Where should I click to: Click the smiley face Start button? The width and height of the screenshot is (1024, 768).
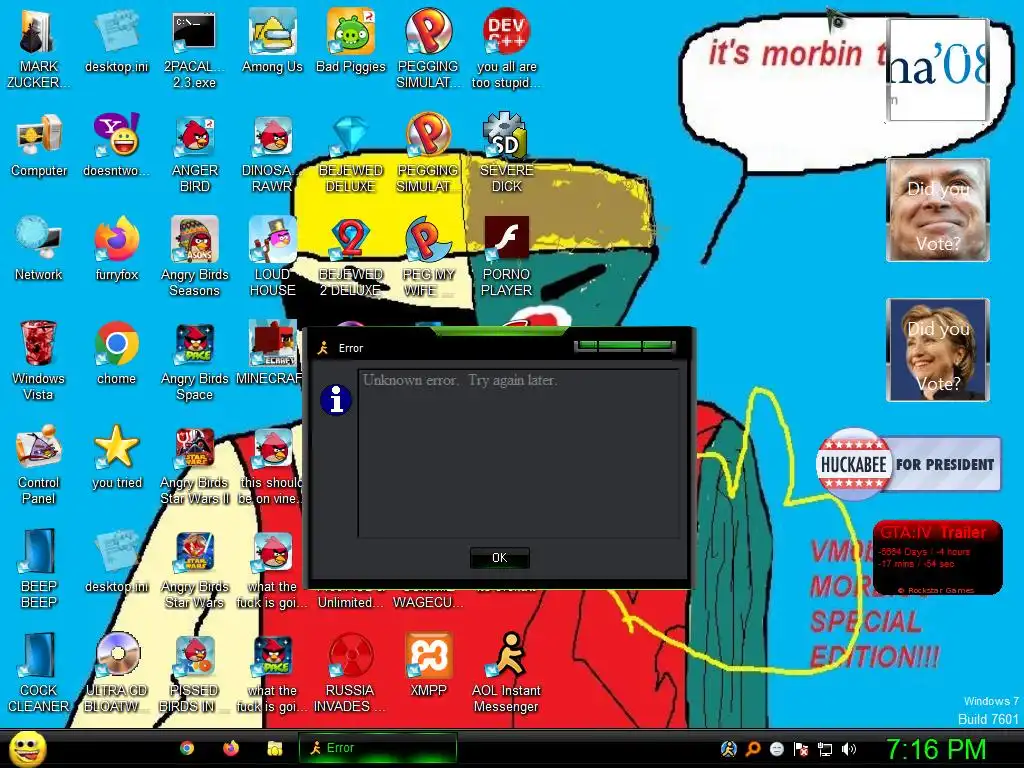click(27, 749)
